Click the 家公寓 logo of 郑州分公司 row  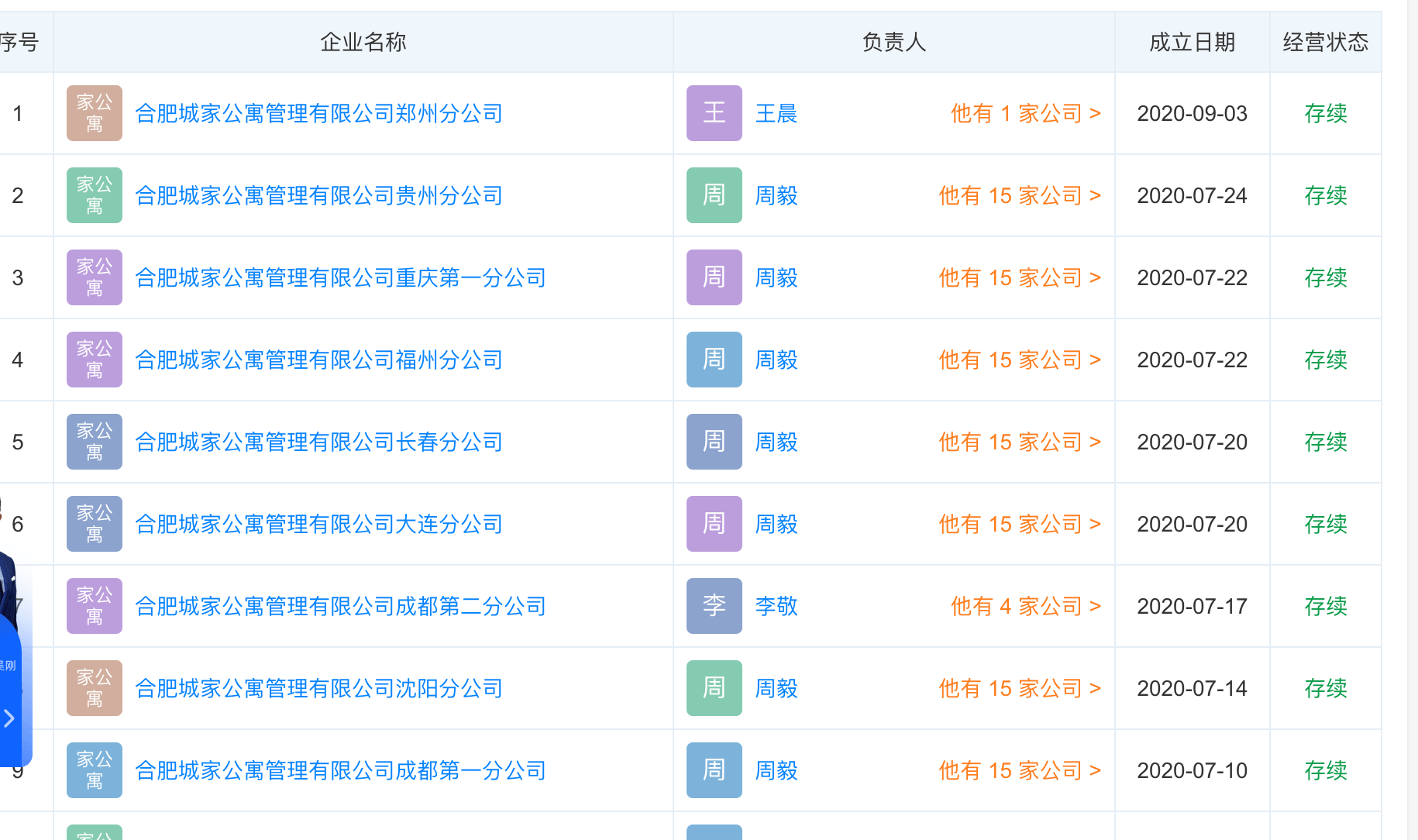pyautogui.click(x=95, y=113)
